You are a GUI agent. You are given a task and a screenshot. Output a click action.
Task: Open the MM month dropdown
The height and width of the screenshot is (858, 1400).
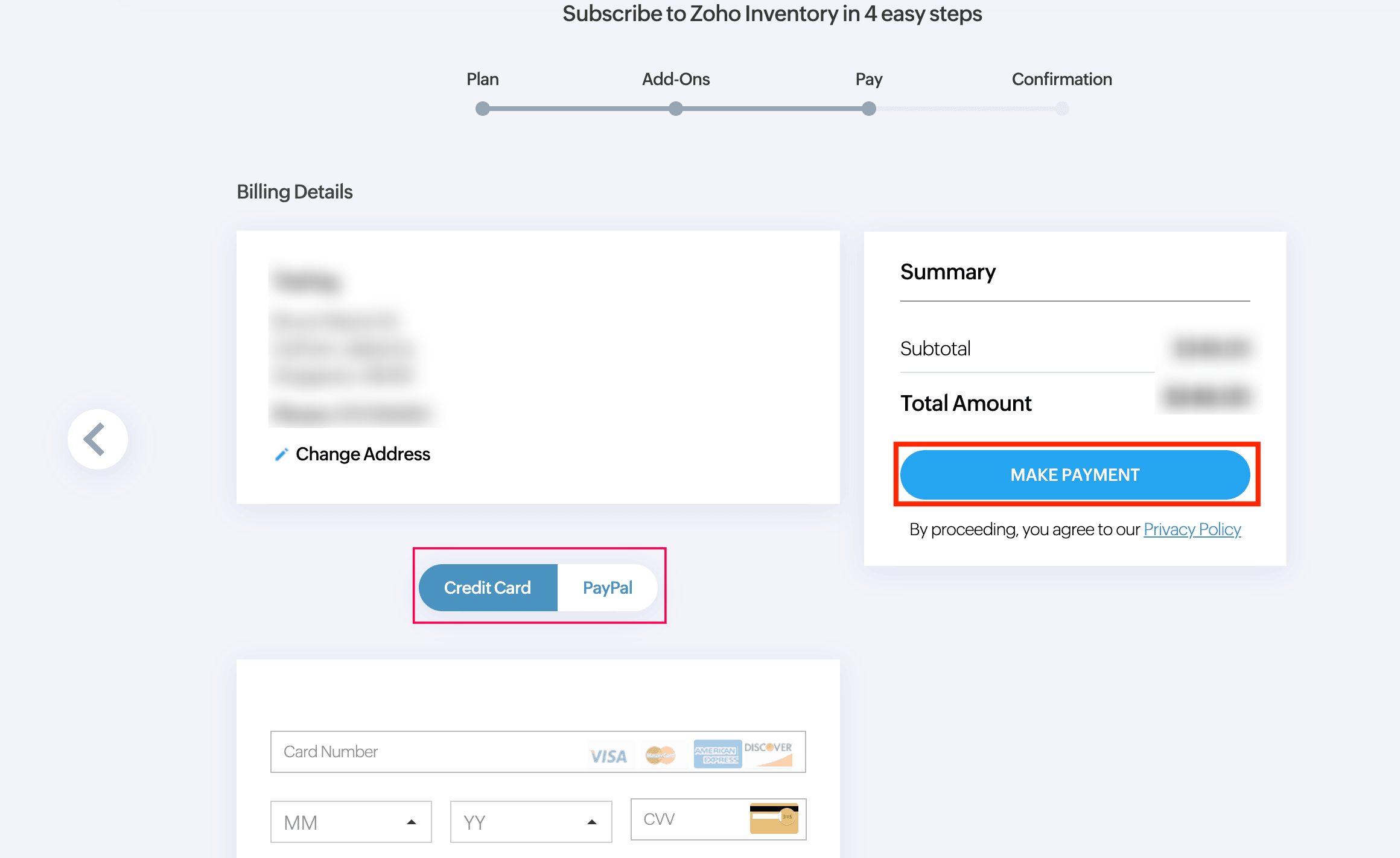click(351, 821)
